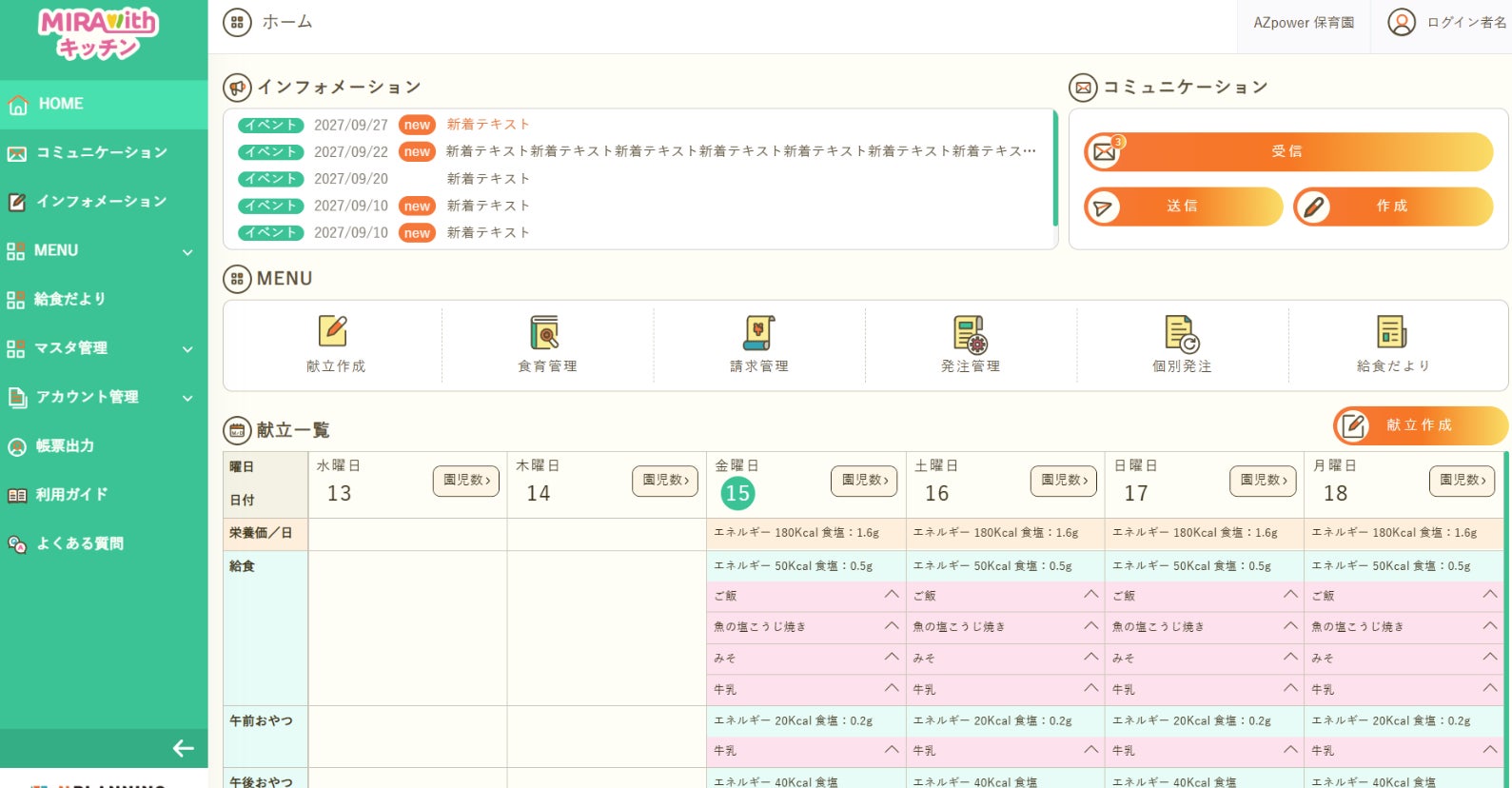Open the 発注管理 menu icon
This screenshot has height=788, width=1512.
point(971,334)
